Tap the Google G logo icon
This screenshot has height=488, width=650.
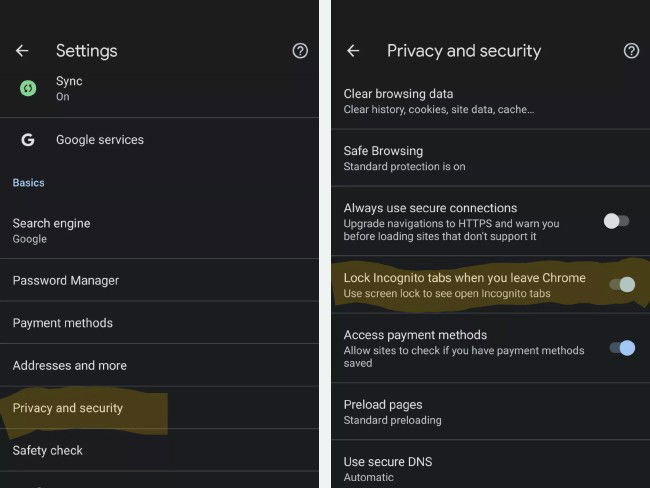click(28, 140)
